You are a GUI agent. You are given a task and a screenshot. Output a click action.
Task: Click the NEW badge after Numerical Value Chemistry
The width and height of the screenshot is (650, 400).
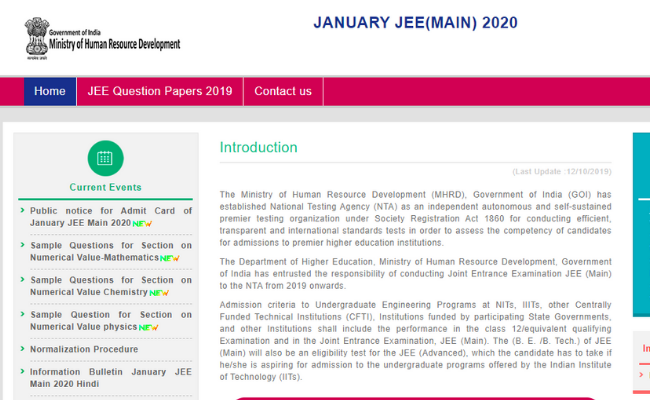point(159,293)
